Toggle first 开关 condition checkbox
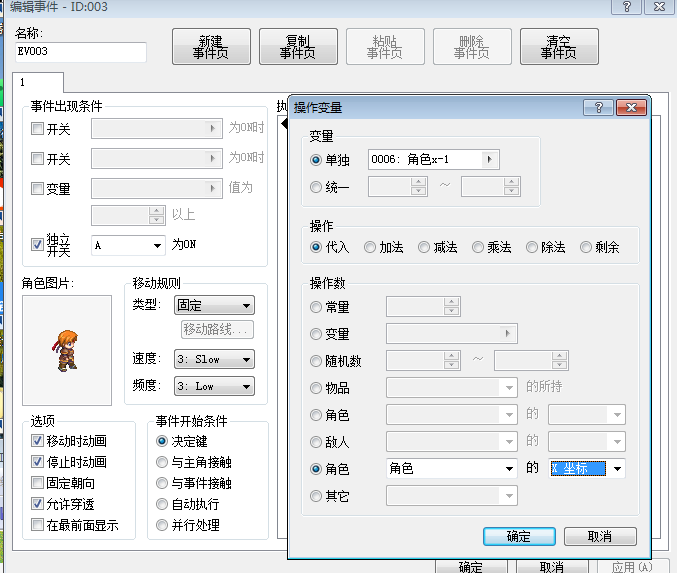677x573 pixels. (38, 129)
